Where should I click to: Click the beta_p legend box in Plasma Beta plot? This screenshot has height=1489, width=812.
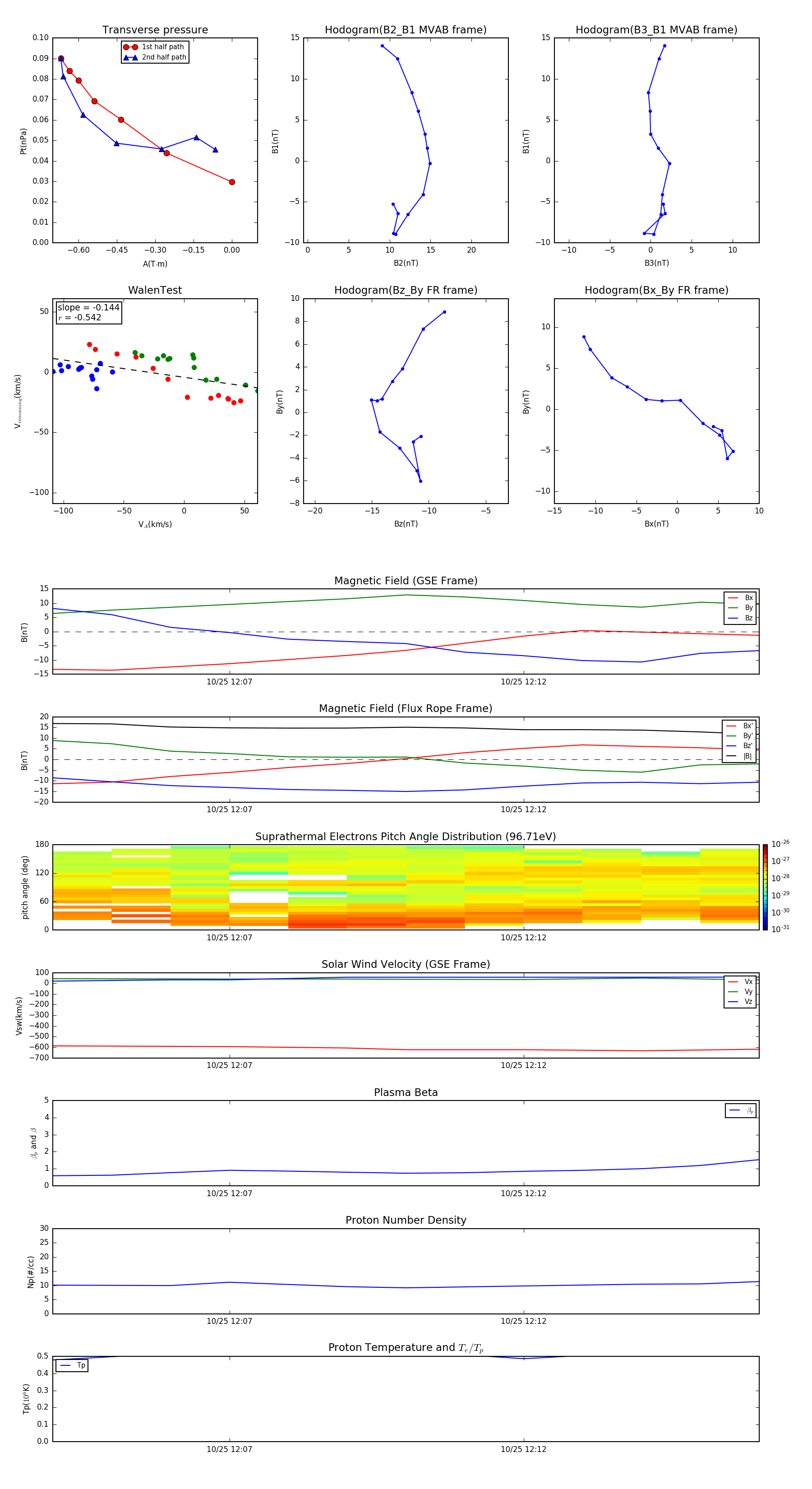click(740, 1110)
